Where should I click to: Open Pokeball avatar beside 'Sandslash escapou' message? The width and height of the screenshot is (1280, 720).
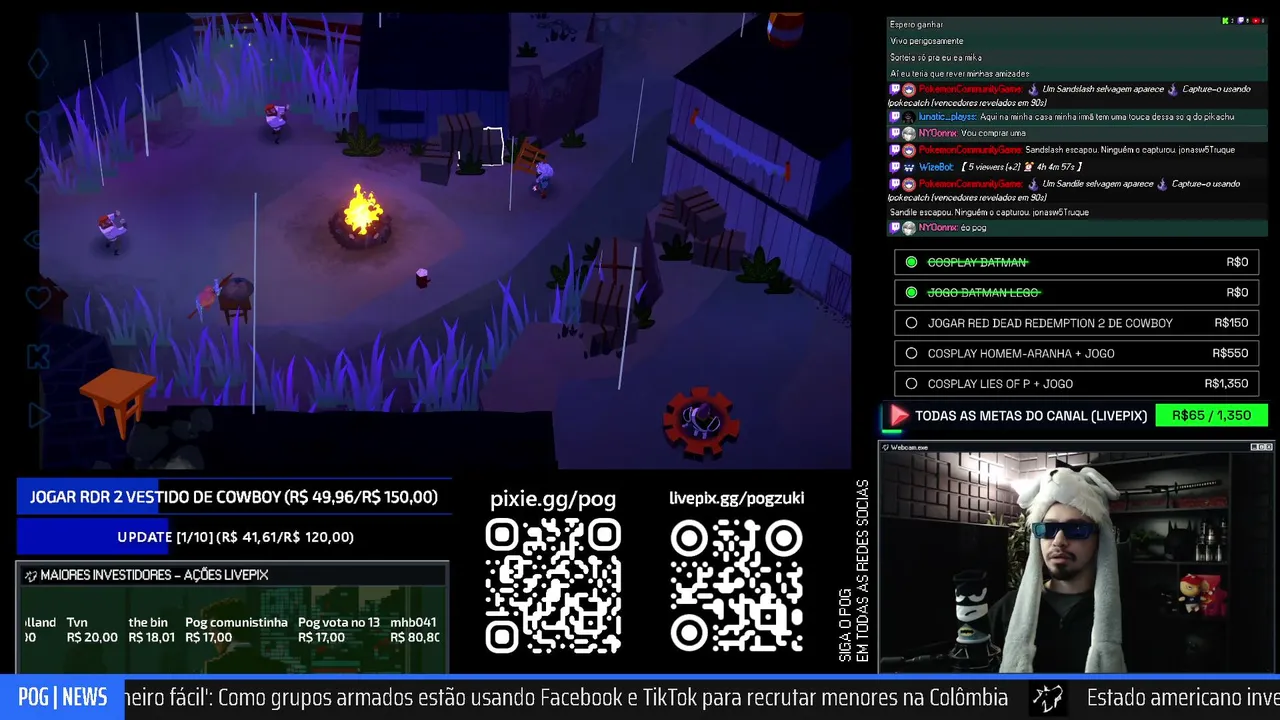click(x=908, y=150)
